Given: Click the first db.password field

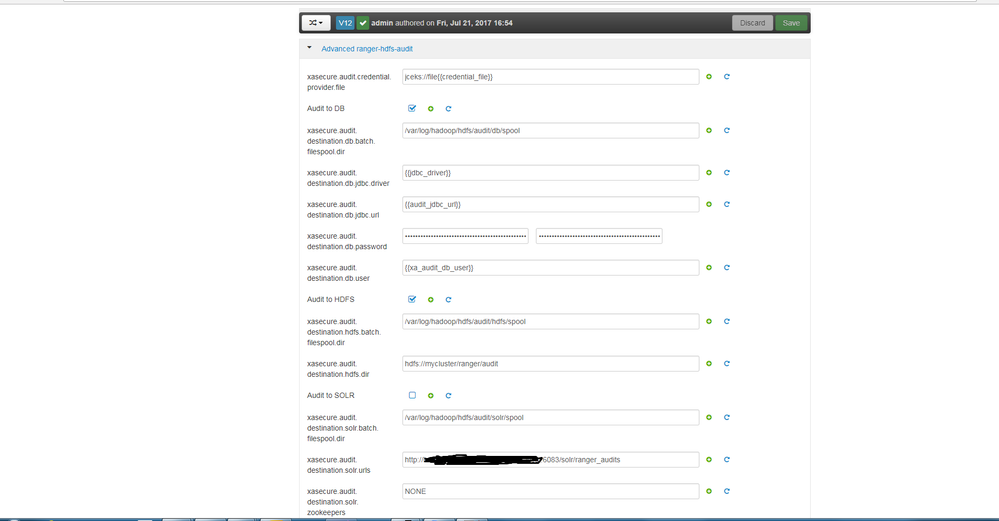Looking at the screenshot, I should tap(465, 236).
